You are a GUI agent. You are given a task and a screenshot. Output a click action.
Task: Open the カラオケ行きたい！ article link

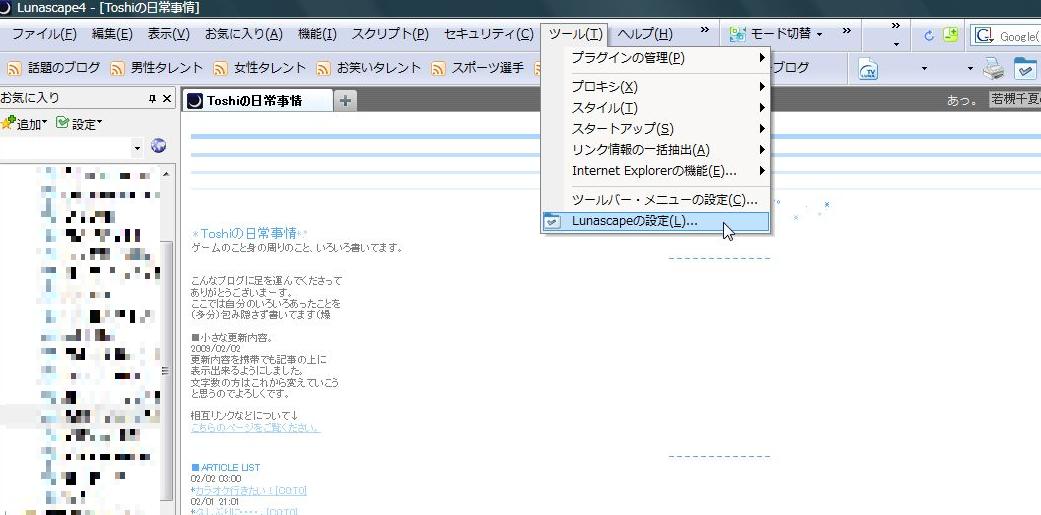(251, 490)
